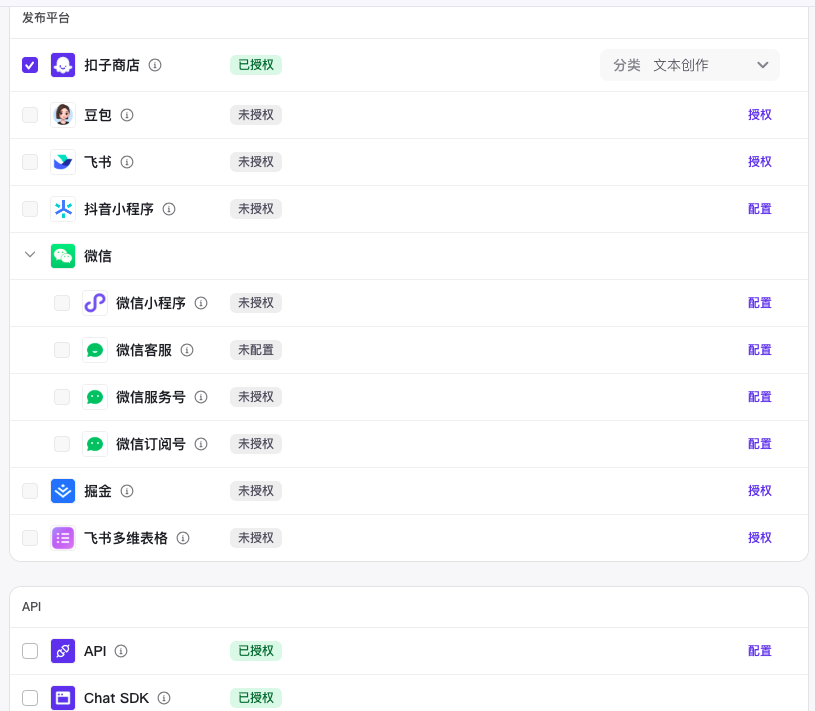Click the 抖音小程序 icon
The width and height of the screenshot is (815, 711).
[63, 209]
